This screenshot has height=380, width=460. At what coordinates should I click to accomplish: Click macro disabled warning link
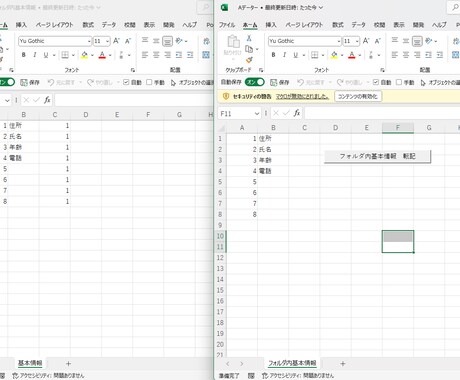302,96
